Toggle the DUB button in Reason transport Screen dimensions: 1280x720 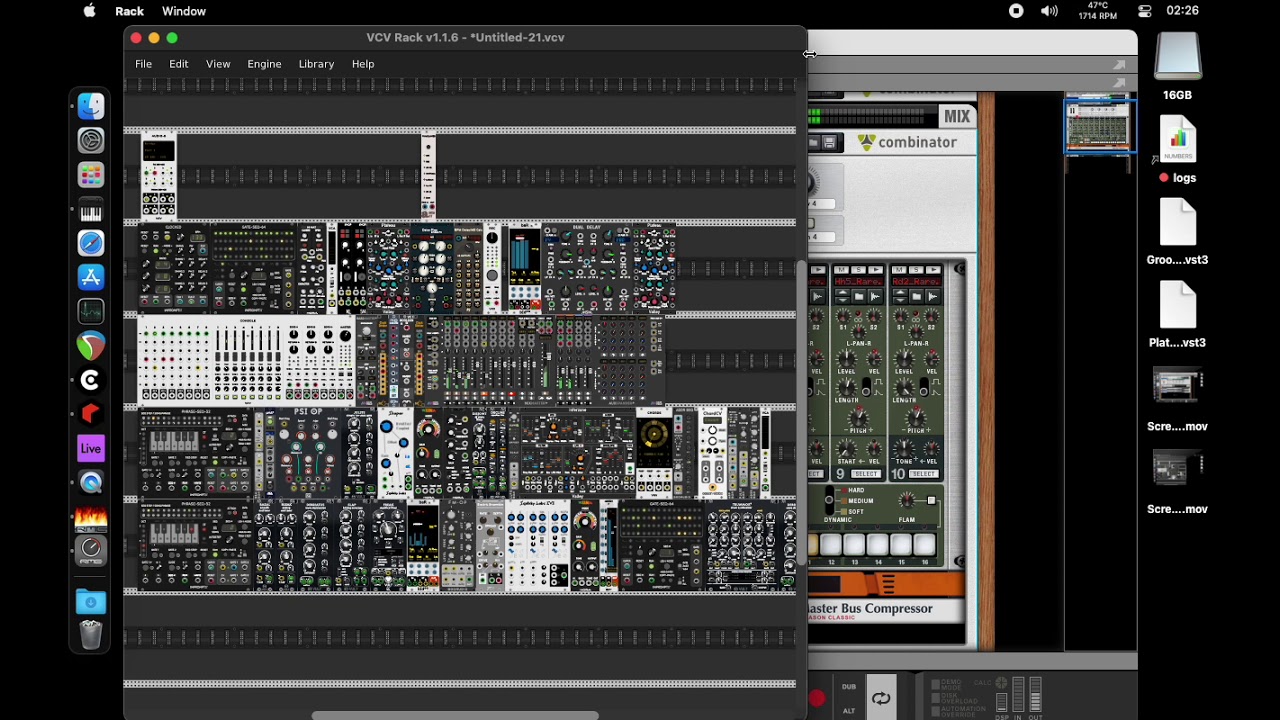click(x=849, y=687)
